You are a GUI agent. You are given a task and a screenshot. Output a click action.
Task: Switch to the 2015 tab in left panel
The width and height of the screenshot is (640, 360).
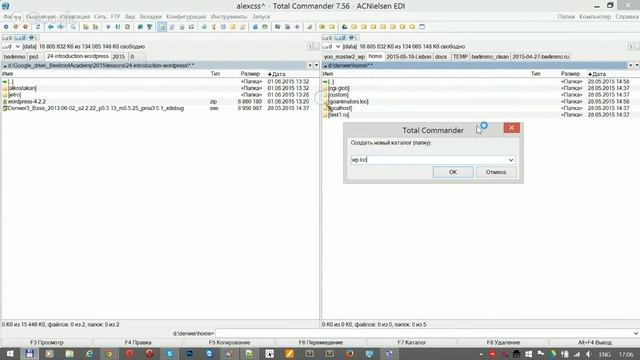click(x=119, y=57)
